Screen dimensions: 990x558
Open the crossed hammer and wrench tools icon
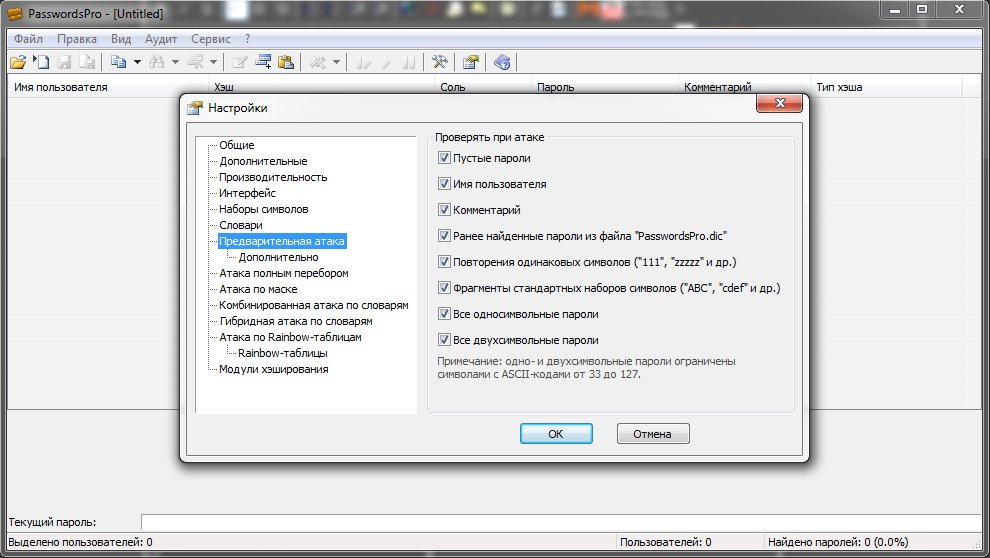(439, 62)
